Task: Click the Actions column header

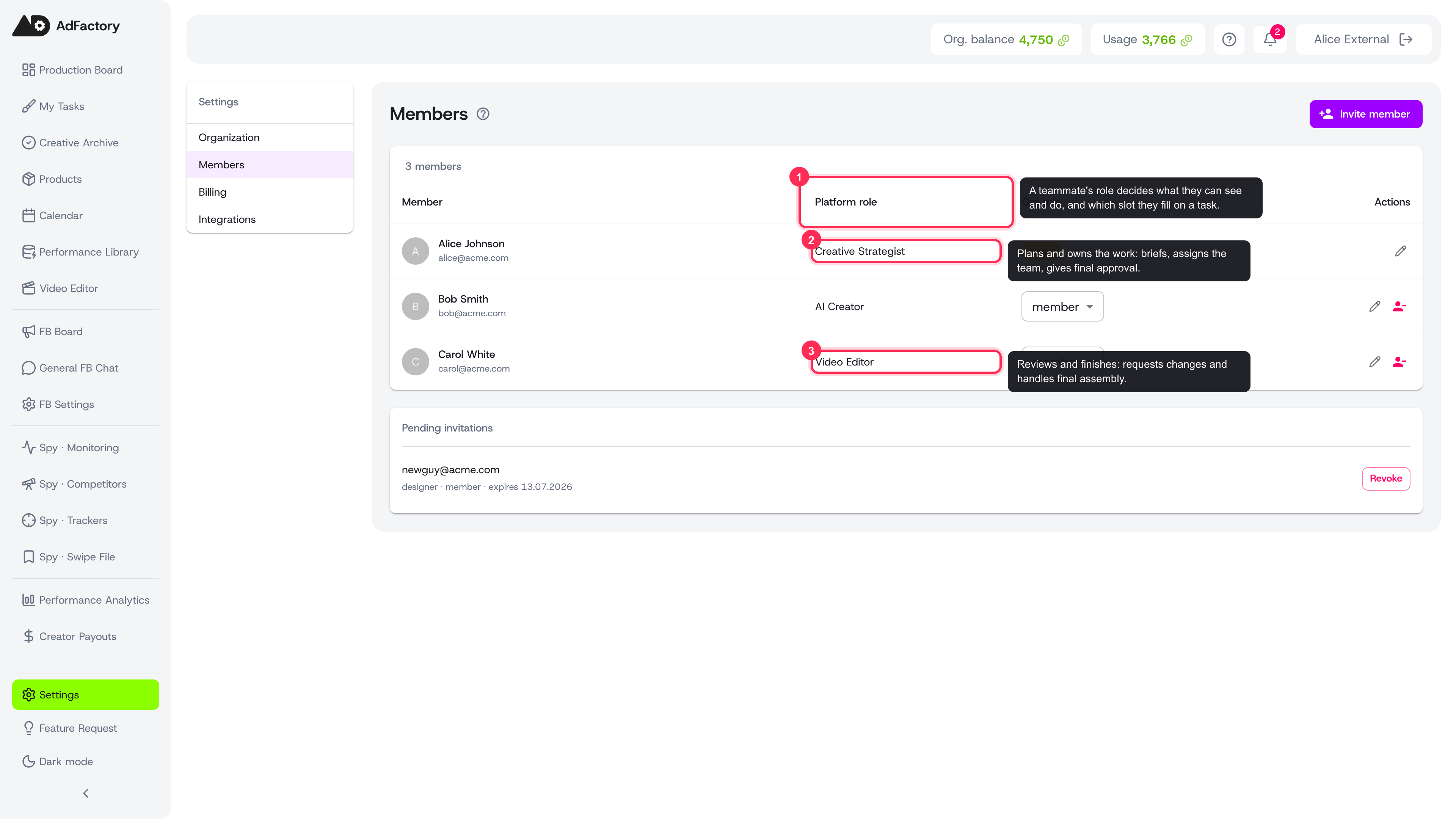Action: coord(1392,202)
